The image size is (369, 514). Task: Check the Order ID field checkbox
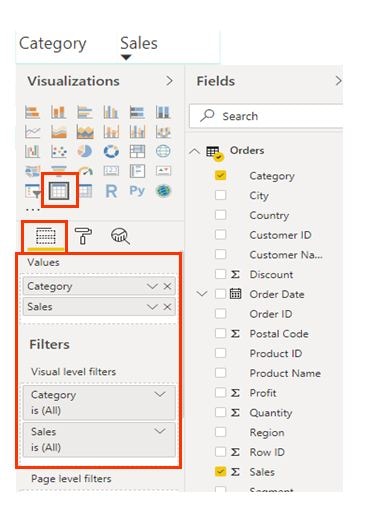coord(220,313)
